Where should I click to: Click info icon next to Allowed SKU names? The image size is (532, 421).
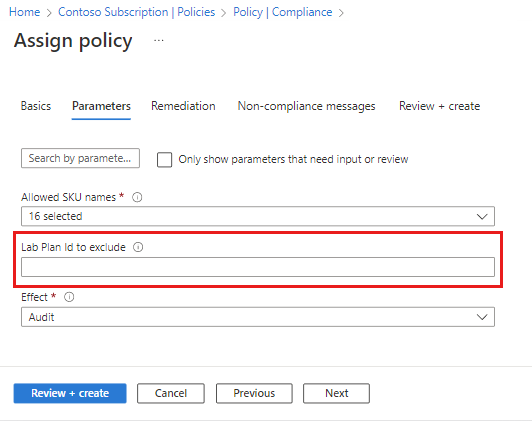point(137,197)
